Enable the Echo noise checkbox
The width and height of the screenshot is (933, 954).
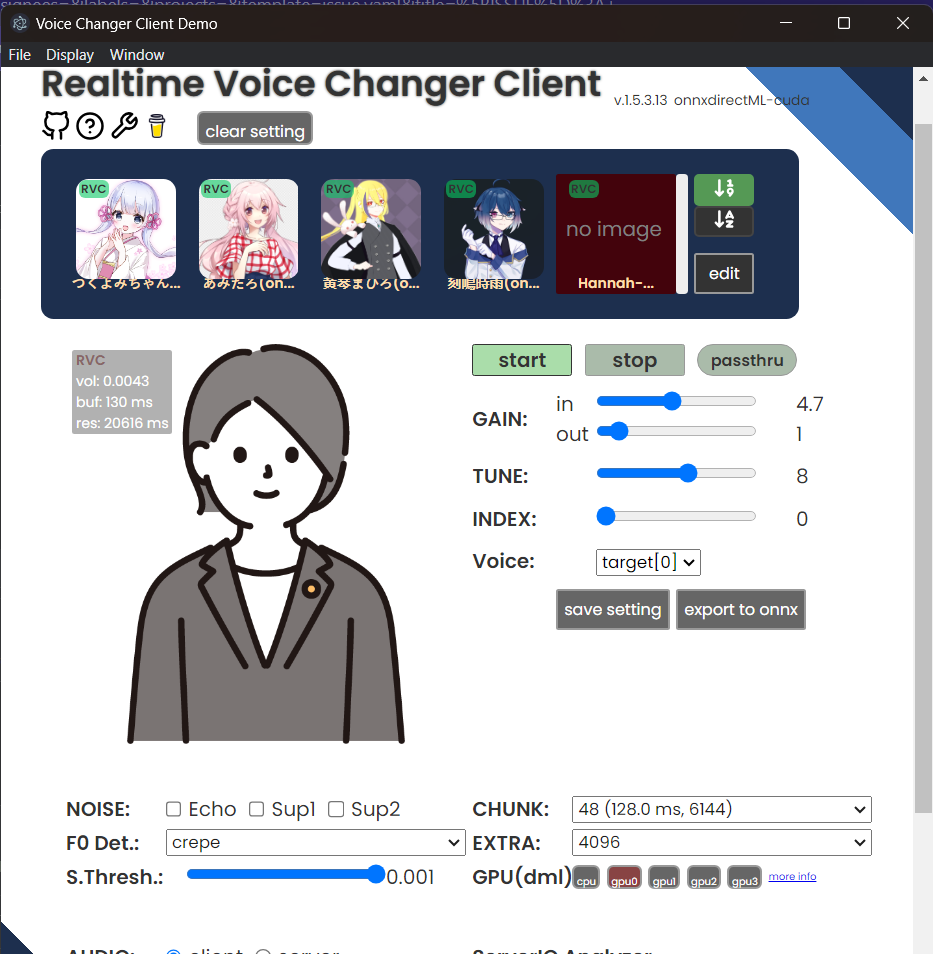(172, 809)
